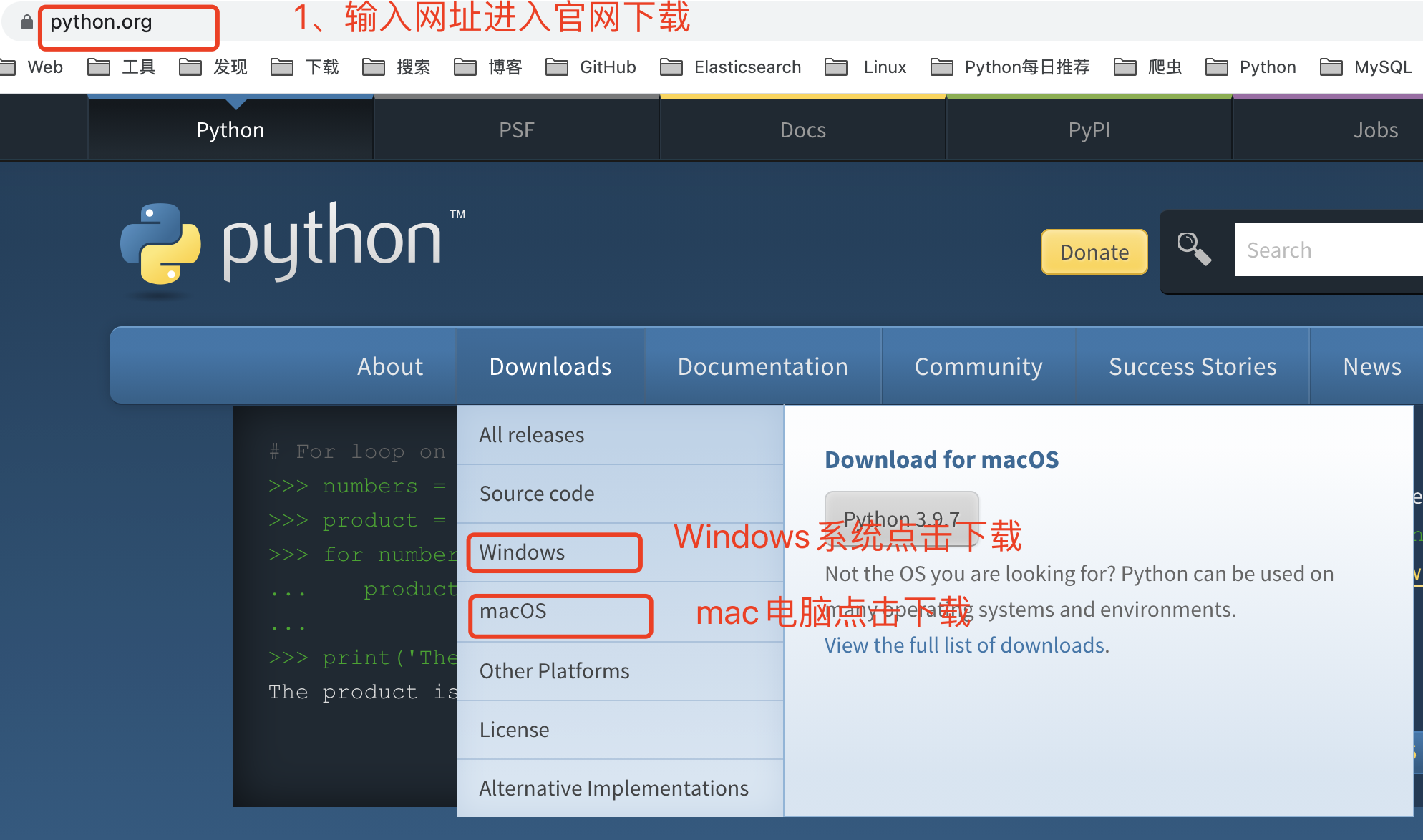Open the About navigation menu

(390, 366)
